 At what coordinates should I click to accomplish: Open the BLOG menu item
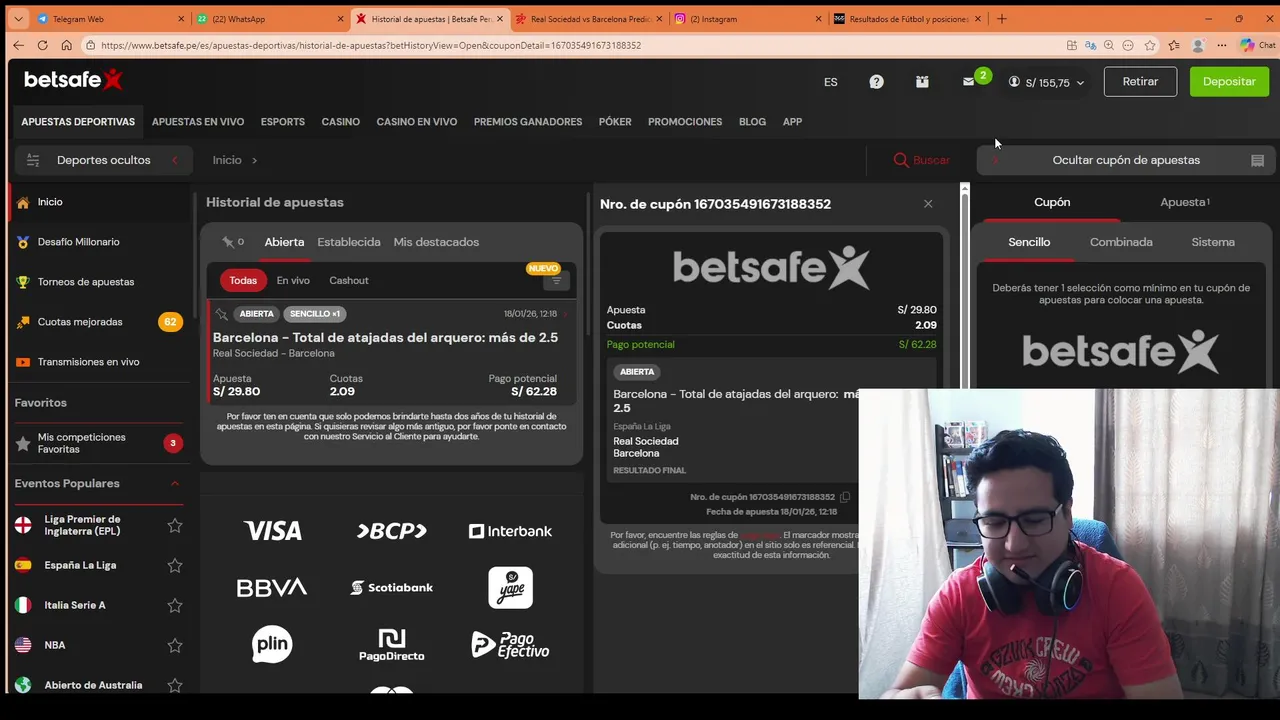(752, 122)
